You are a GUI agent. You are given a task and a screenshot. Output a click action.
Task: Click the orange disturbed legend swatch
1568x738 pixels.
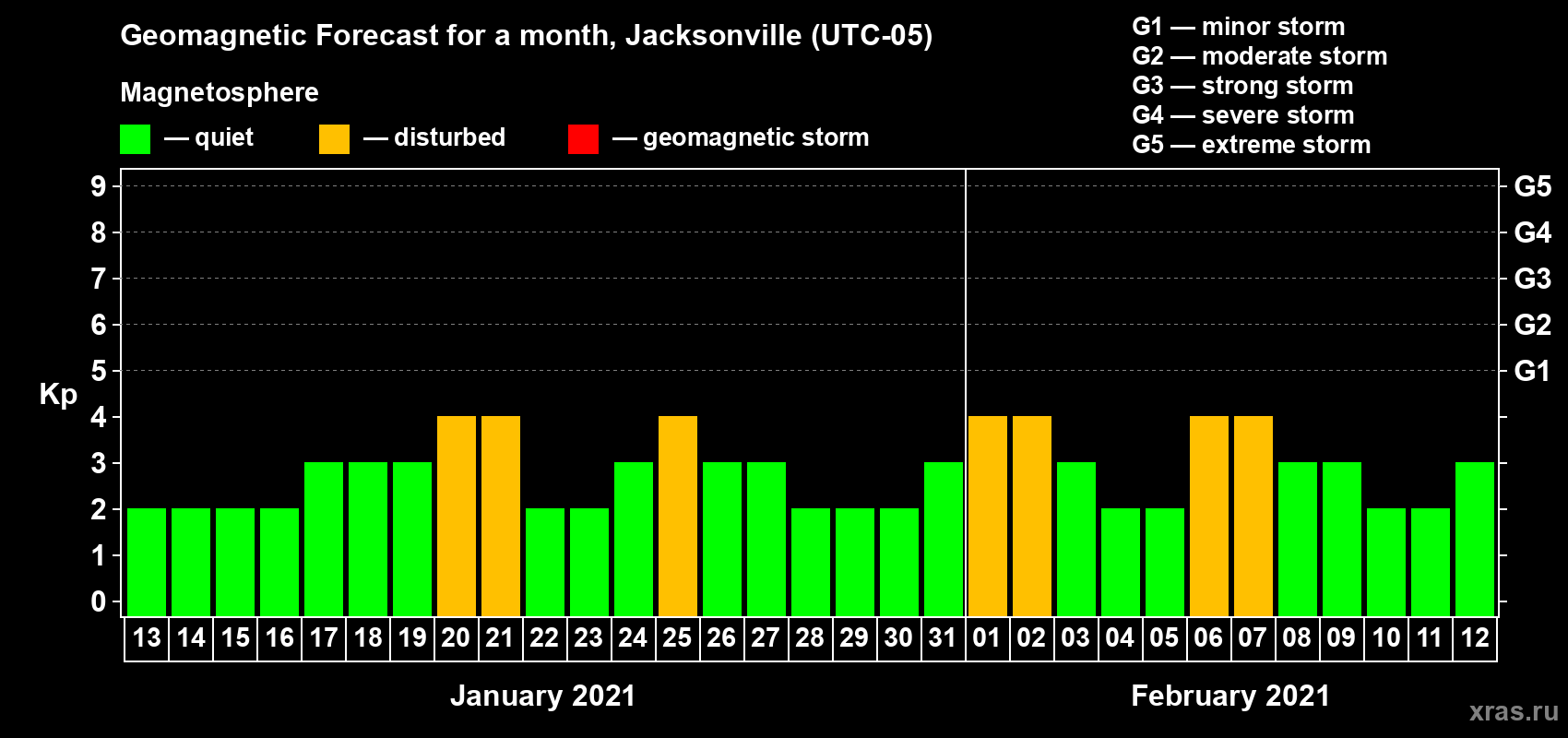coord(334,139)
